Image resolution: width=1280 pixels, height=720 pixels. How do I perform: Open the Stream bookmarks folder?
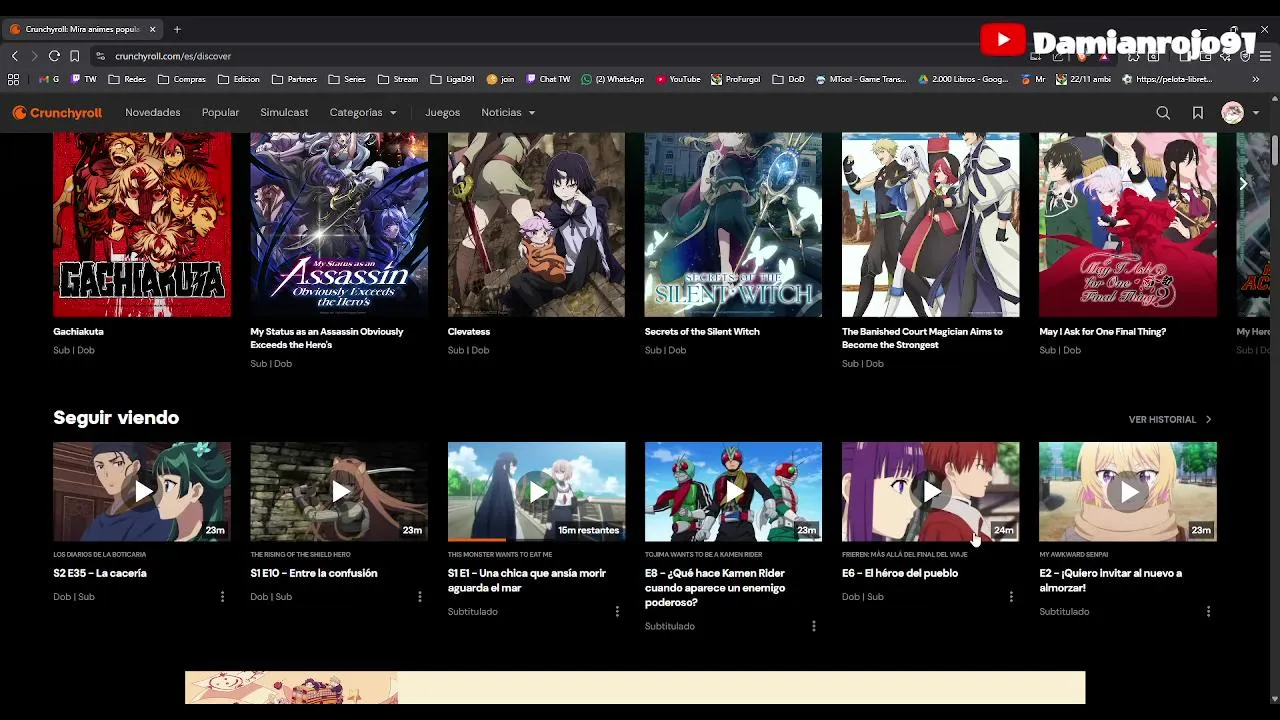coord(398,79)
